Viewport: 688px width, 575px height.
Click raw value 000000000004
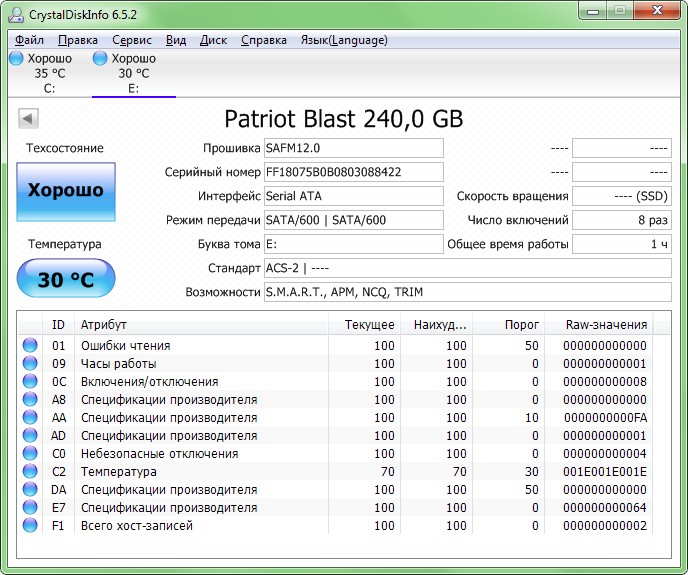tap(605, 453)
